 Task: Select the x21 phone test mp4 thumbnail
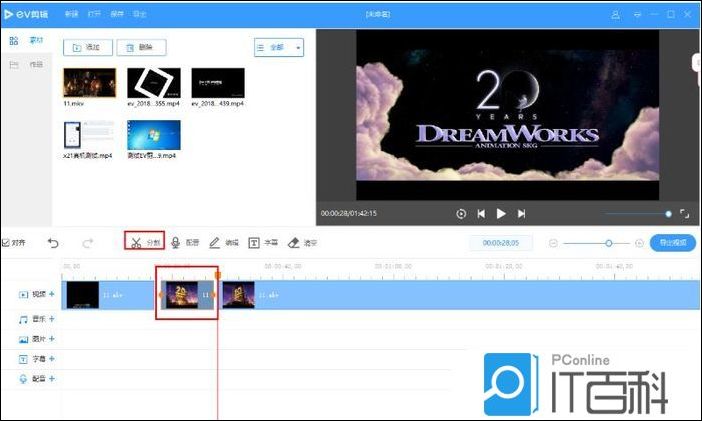pos(89,135)
